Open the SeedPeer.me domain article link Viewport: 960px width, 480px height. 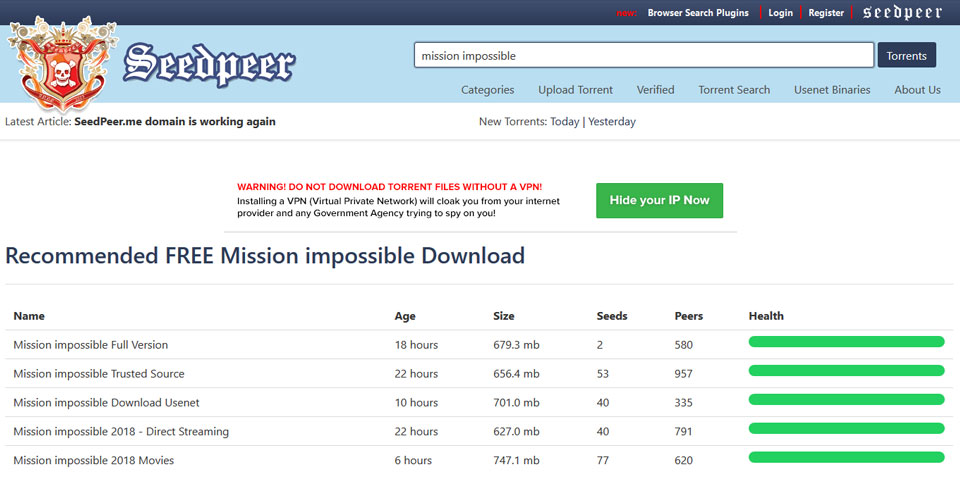click(174, 122)
